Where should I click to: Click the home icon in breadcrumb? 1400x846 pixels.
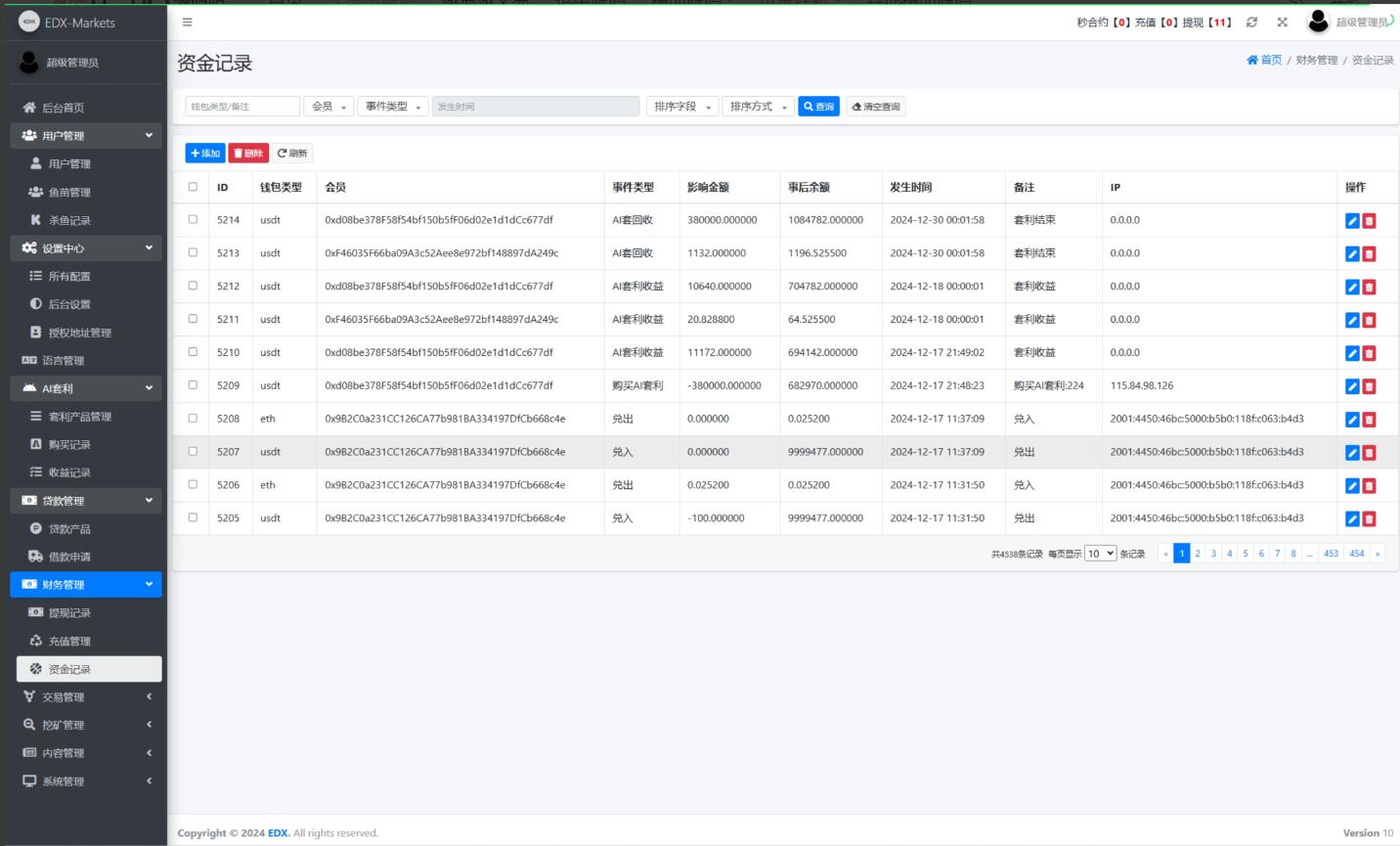(x=1252, y=61)
